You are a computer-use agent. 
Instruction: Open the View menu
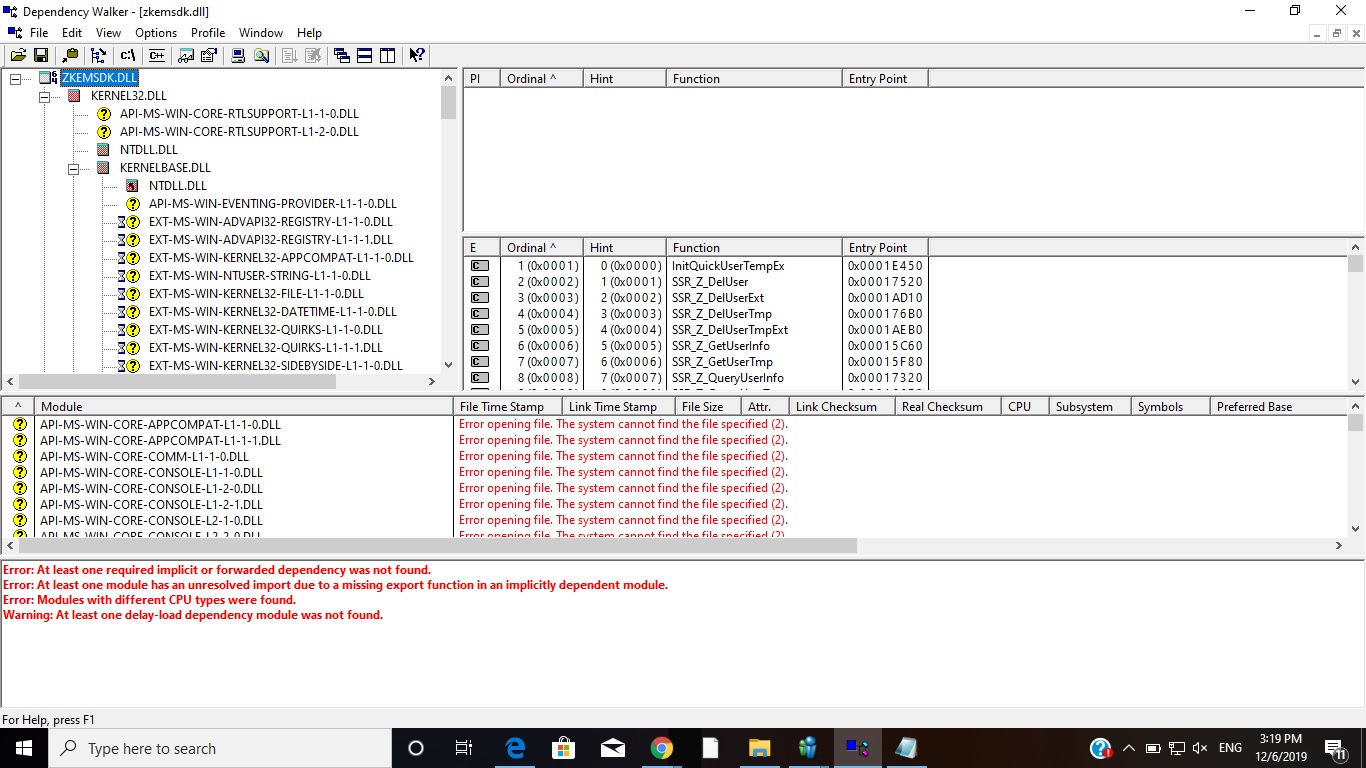108,33
